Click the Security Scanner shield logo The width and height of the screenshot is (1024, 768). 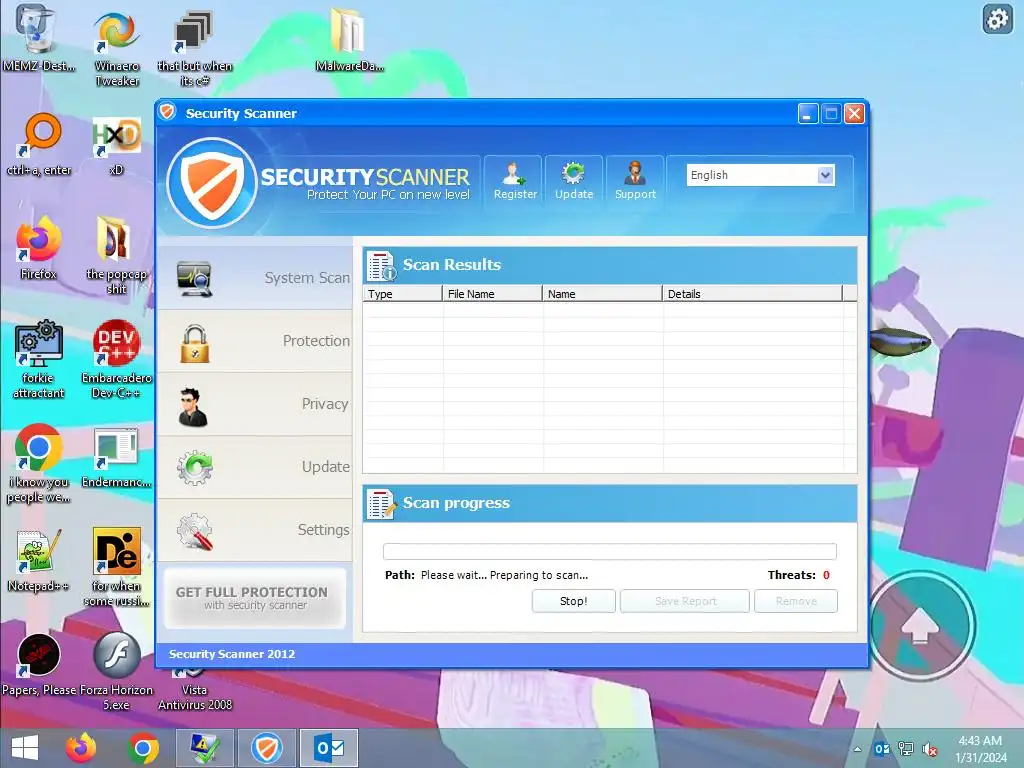[x=212, y=182]
